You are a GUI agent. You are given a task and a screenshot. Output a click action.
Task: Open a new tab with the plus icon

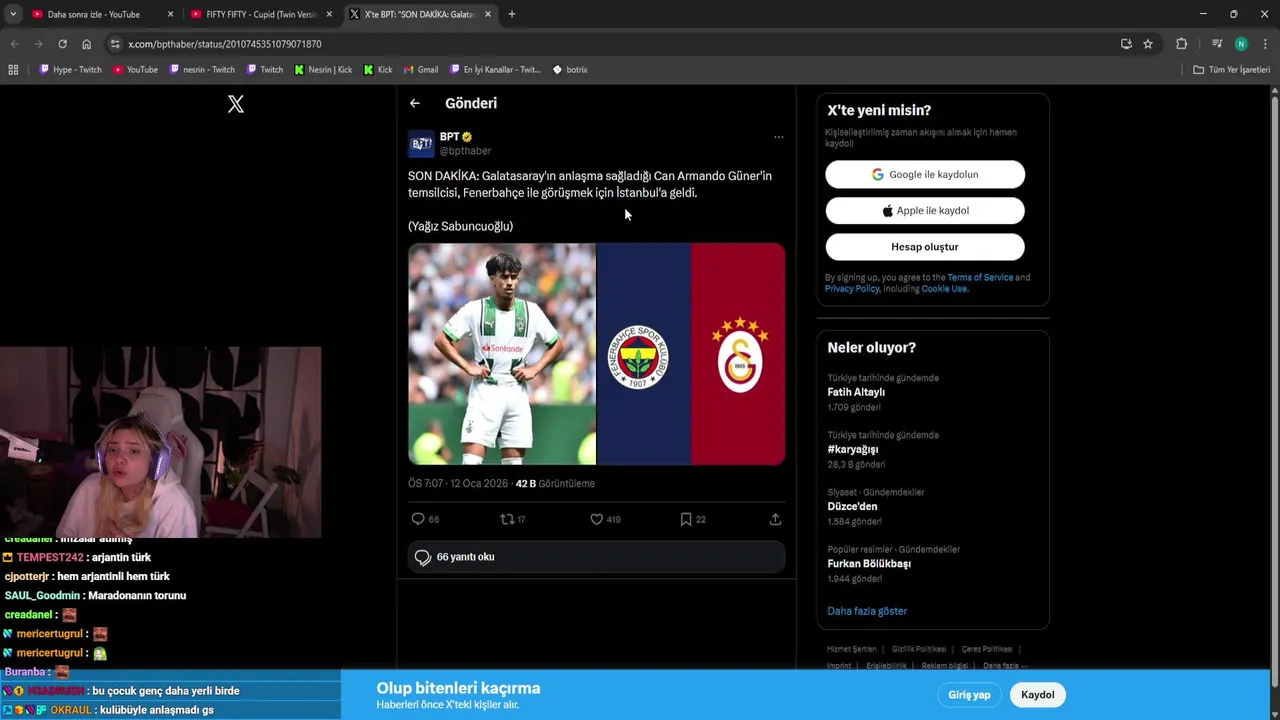point(512,14)
